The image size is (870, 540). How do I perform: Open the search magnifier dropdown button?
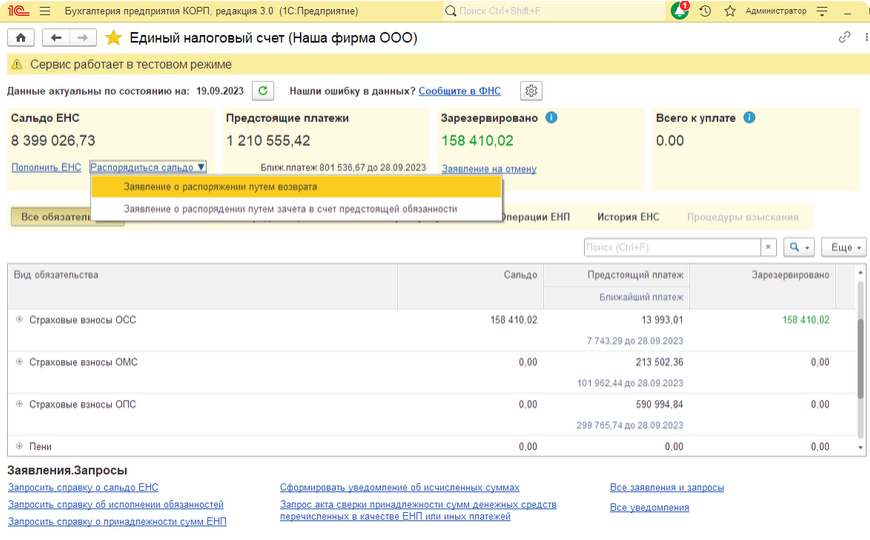799,247
